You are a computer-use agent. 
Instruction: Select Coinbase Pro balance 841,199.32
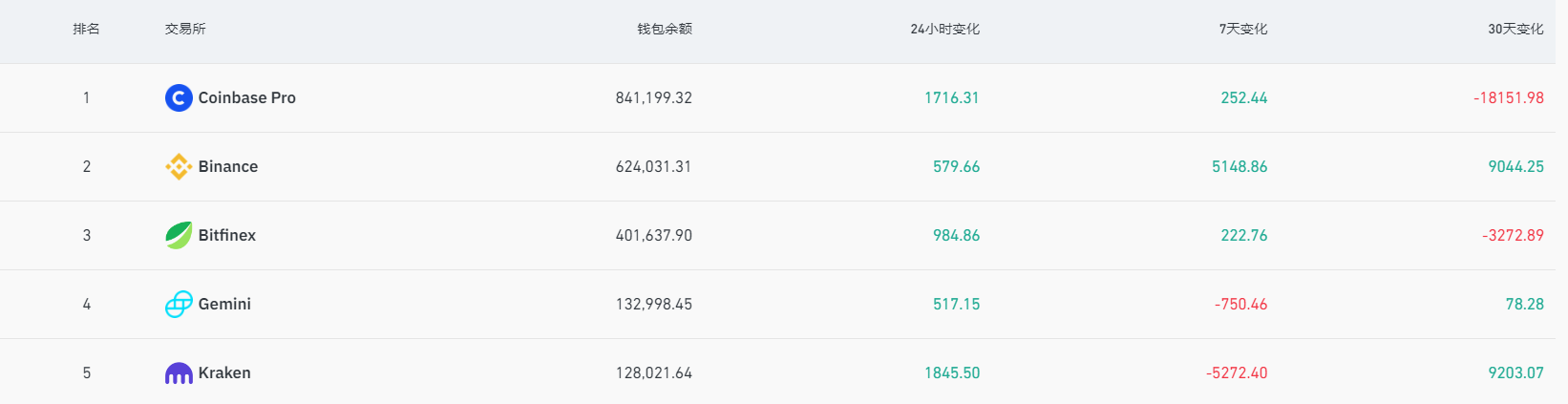coord(654,97)
